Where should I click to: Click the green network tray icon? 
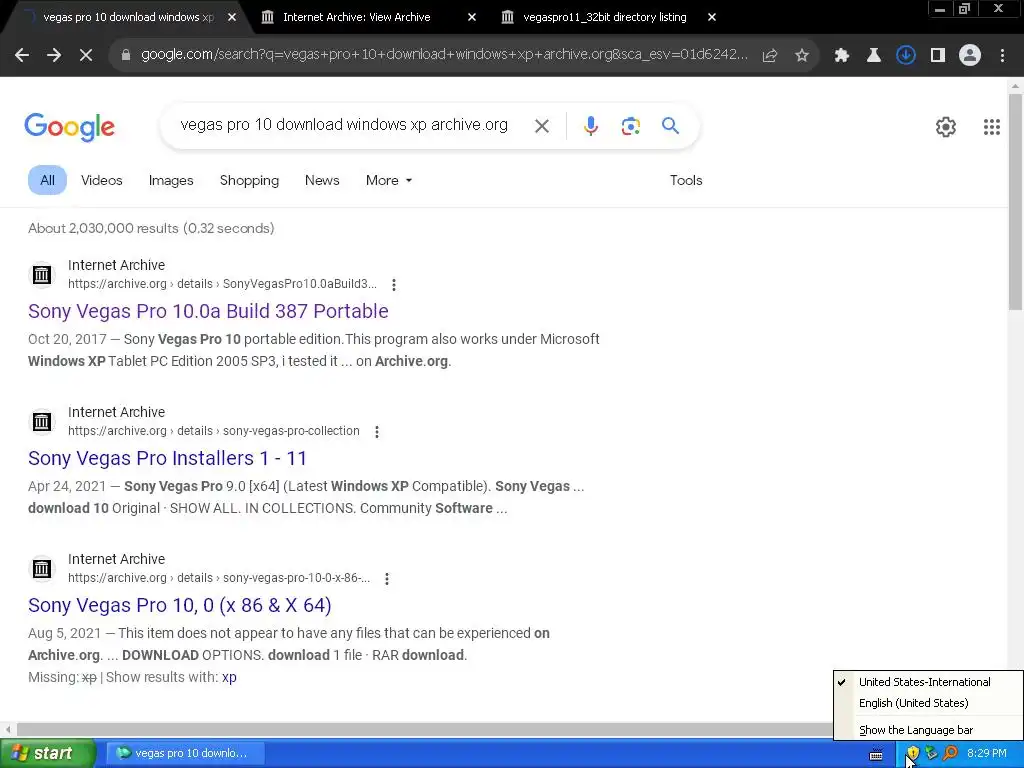click(932, 753)
